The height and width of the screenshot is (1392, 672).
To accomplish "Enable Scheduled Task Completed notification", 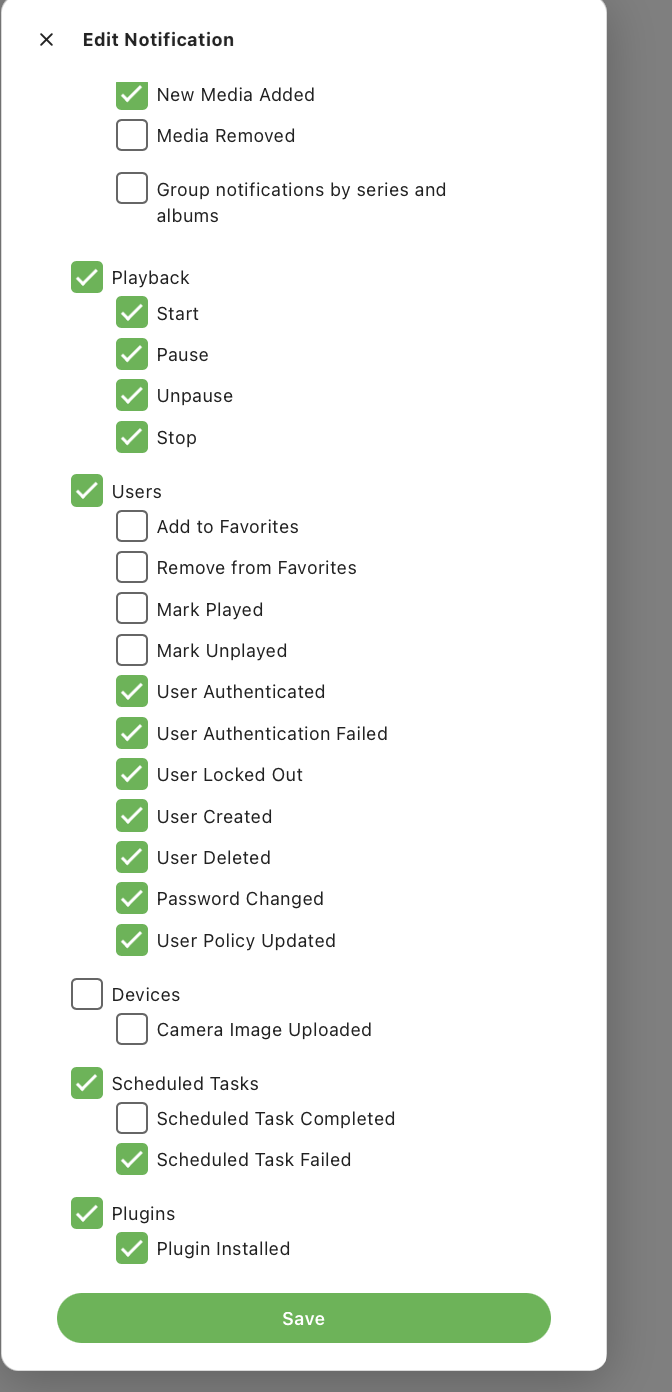I will pos(132,1118).
